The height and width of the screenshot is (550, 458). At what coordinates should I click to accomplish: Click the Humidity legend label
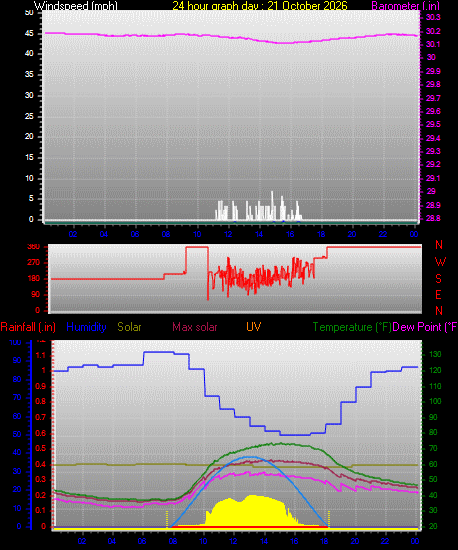pos(86,327)
